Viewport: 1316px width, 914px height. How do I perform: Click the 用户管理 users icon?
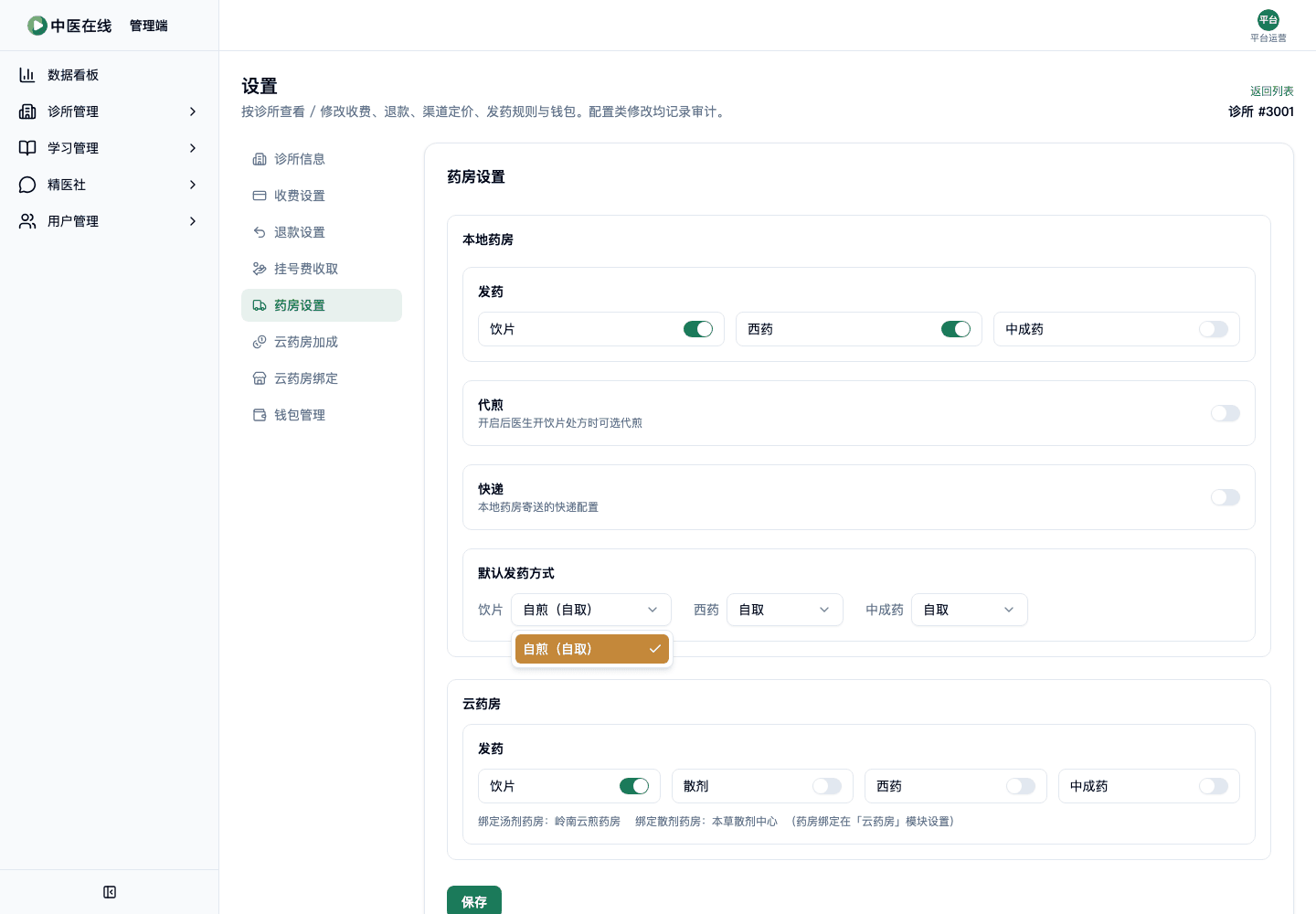(x=27, y=221)
